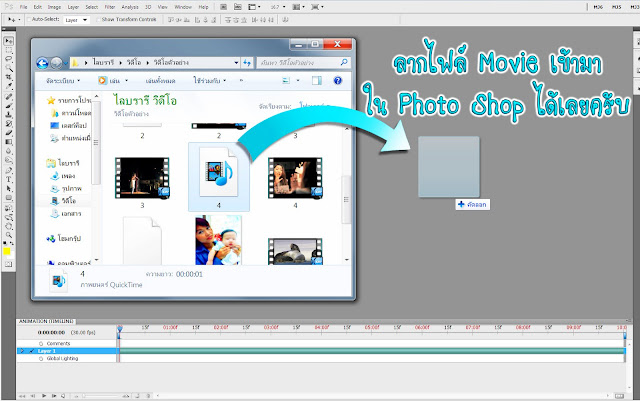
Task: Select the Move tool in Photoshop's toolbox
Action: tap(9, 41)
